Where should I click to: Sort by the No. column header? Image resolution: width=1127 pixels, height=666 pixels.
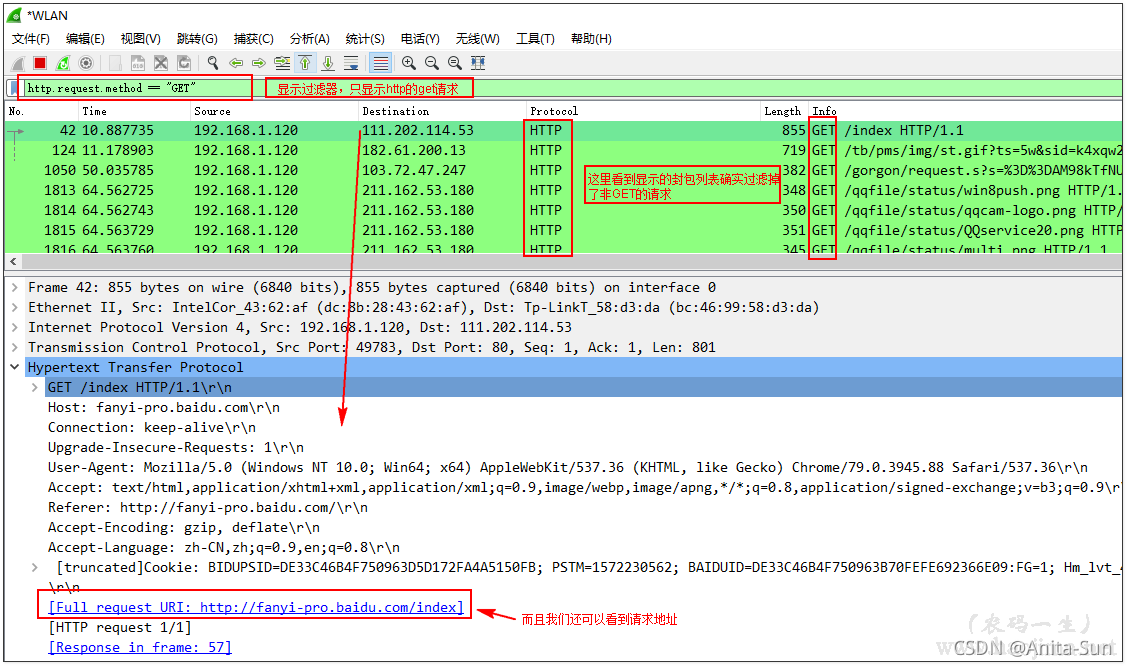pos(42,111)
